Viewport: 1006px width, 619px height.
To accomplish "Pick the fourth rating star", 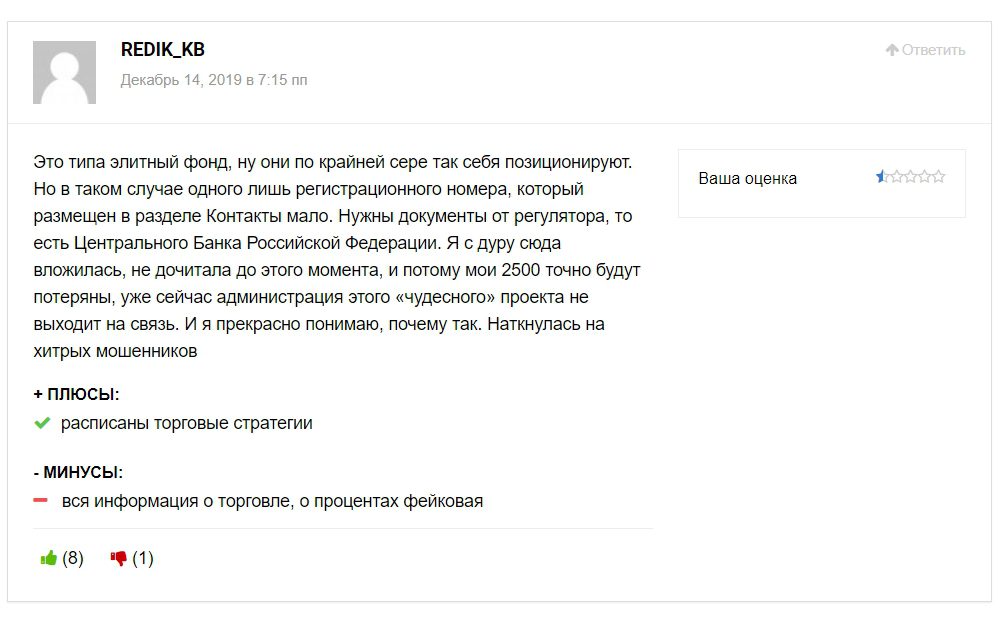I will (x=924, y=178).
